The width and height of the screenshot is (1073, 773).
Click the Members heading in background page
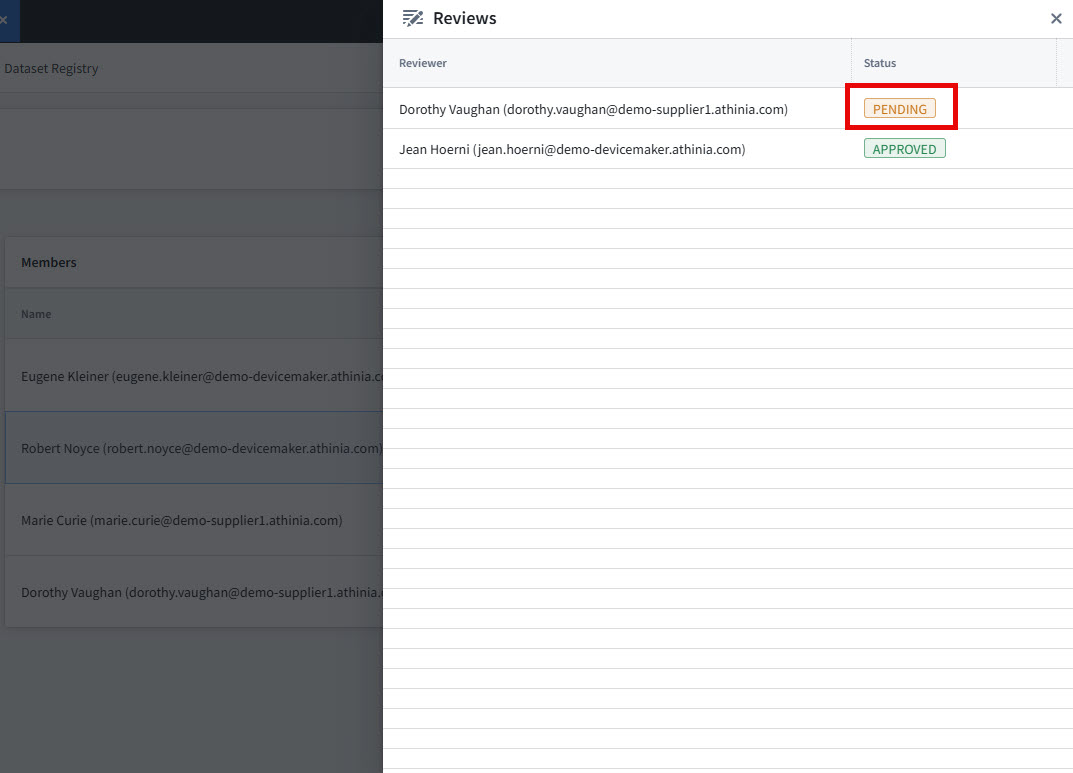pyautogui.click(x=49, y=263)
